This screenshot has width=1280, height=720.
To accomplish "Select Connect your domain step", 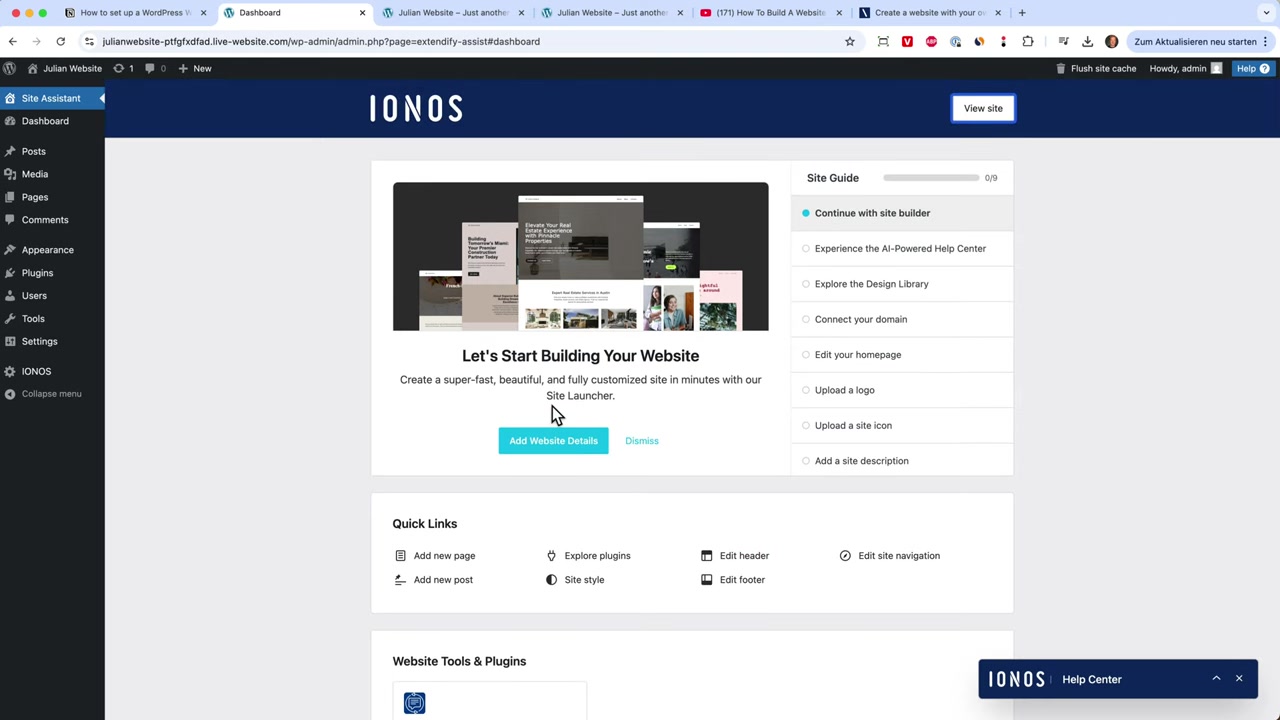I will pyautogui.click(x=902, y=319).
